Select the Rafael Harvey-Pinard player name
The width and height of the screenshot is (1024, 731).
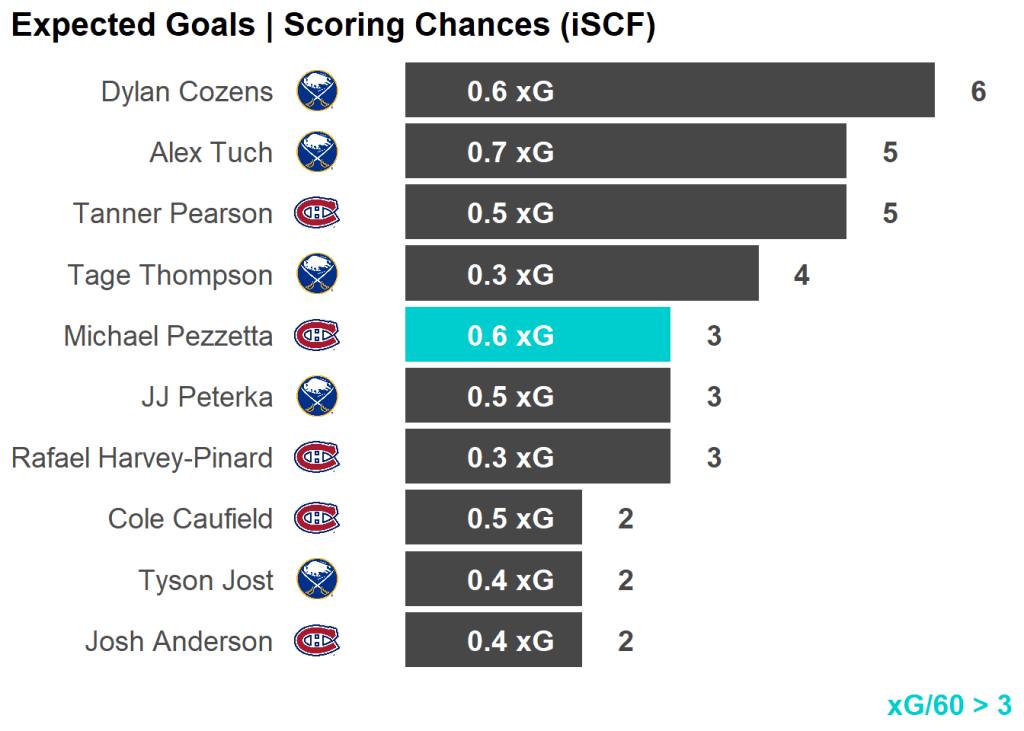[x=142, y=458]
